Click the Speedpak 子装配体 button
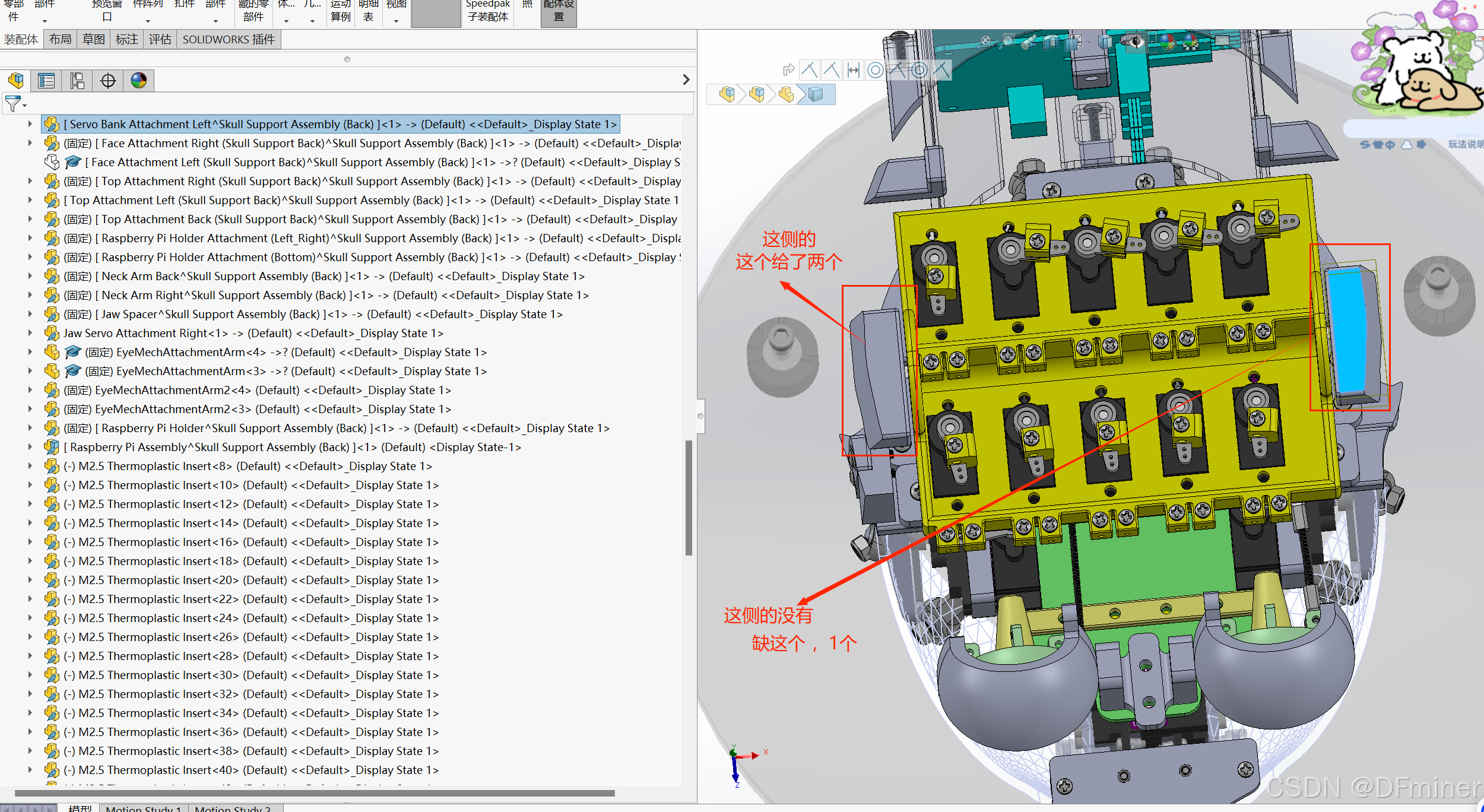This screenshot has width=1484, height=812. (x=487, y=12)
